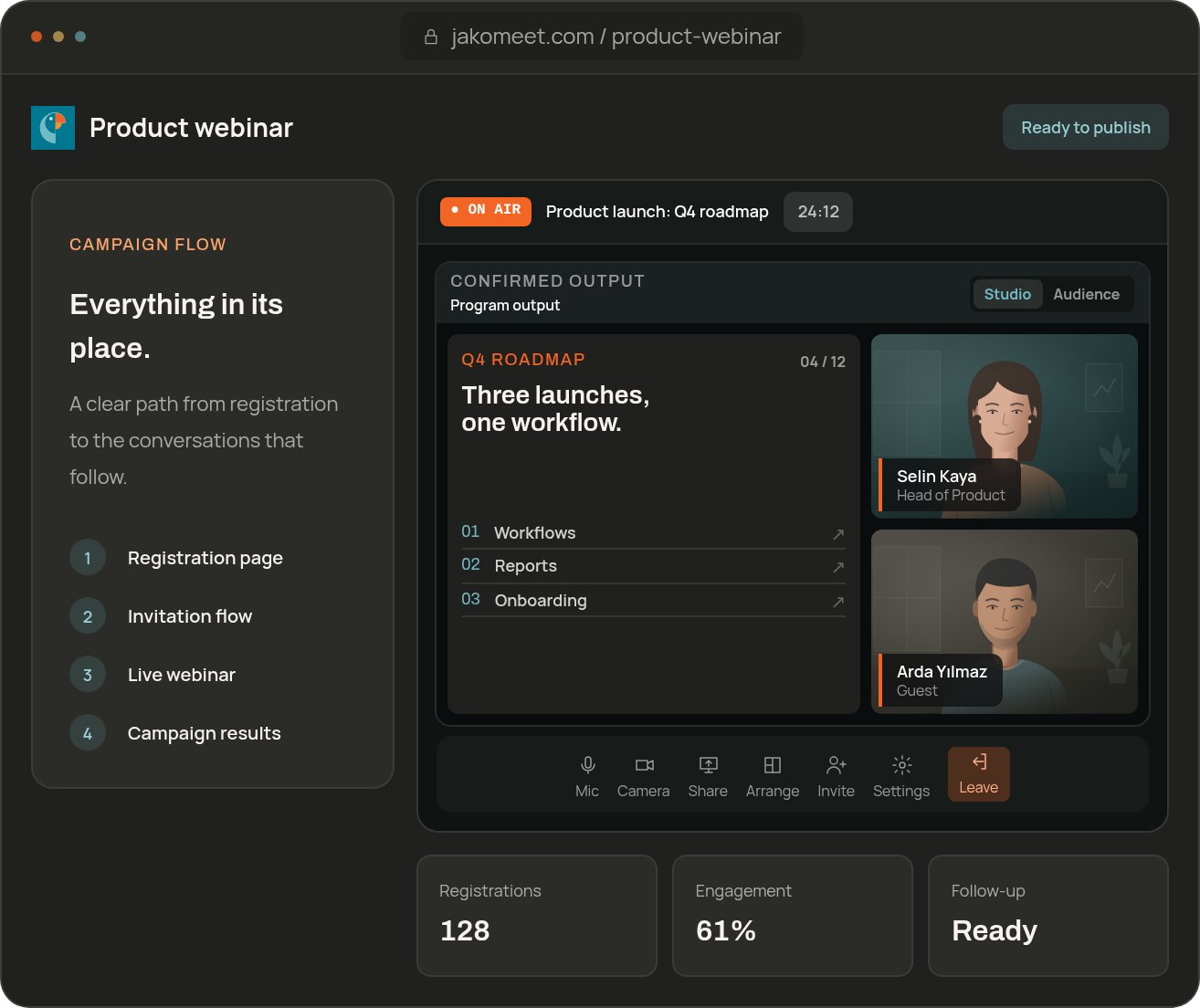Open the Arrange layout icon
The height and width of the screenshot is (1008, 1200).
[773, 765]
